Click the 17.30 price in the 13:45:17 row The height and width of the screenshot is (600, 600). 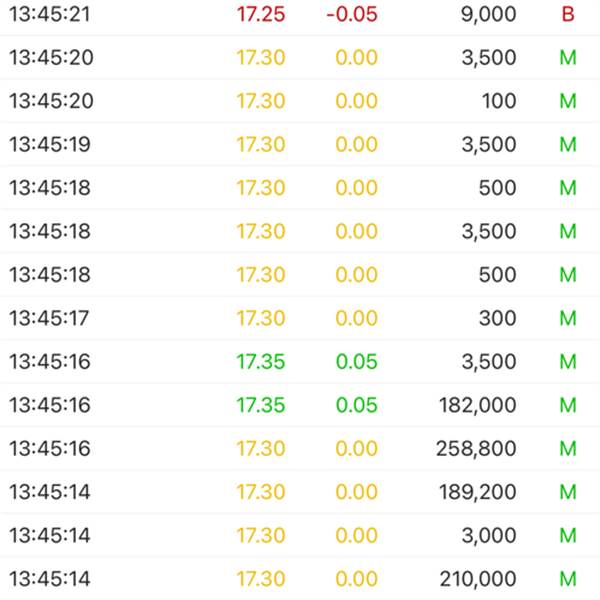(x=260, y=319)
